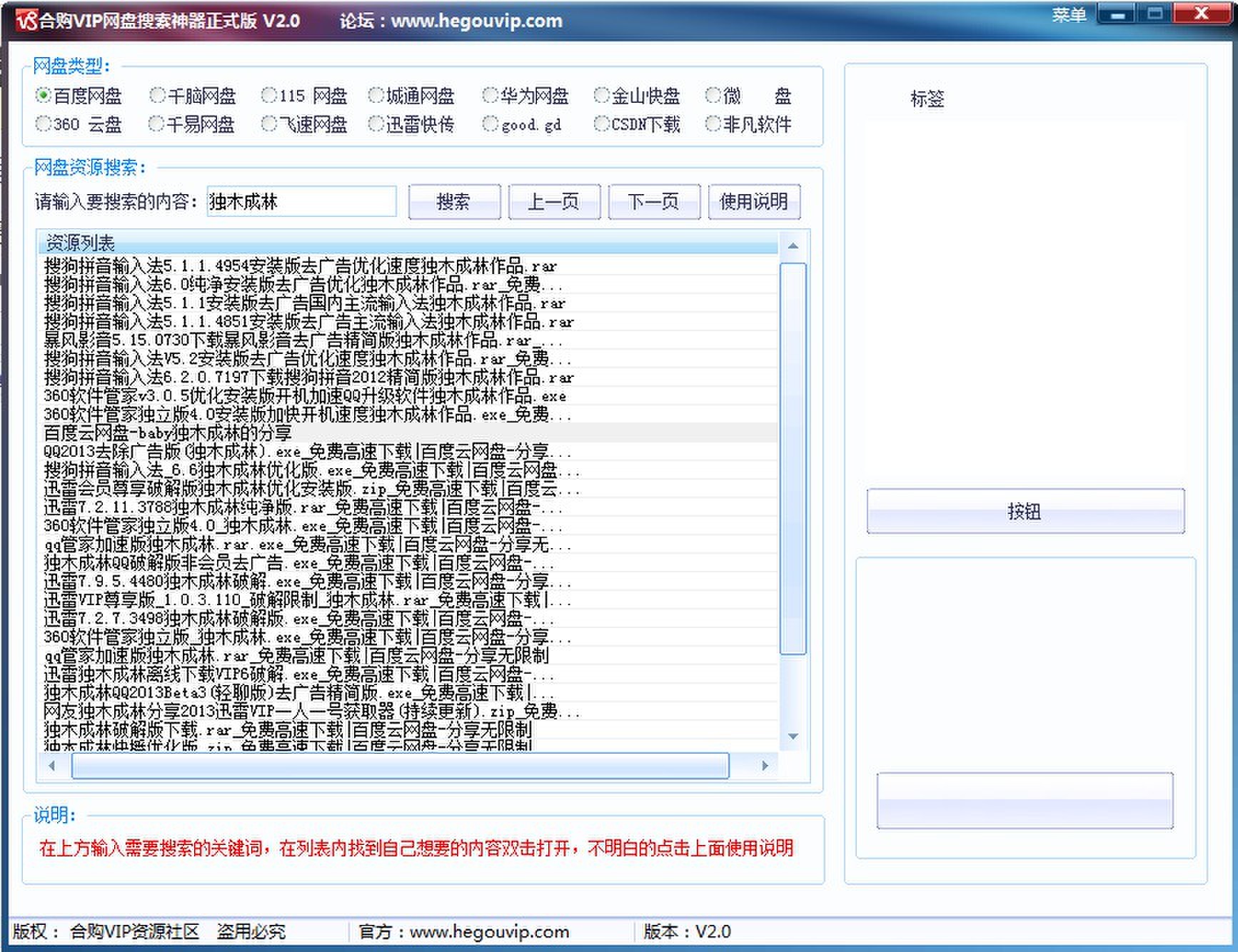Open 使用说明 instructions

tap(754, 201)
